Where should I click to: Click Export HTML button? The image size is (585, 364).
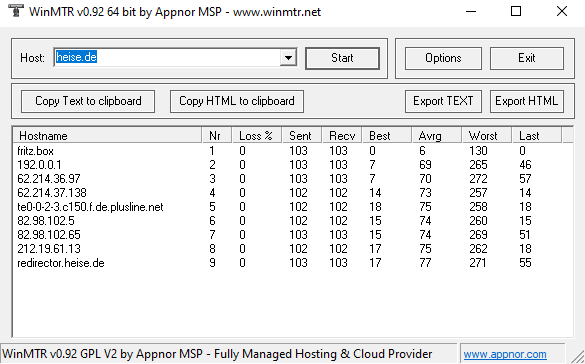pos(526,101)
